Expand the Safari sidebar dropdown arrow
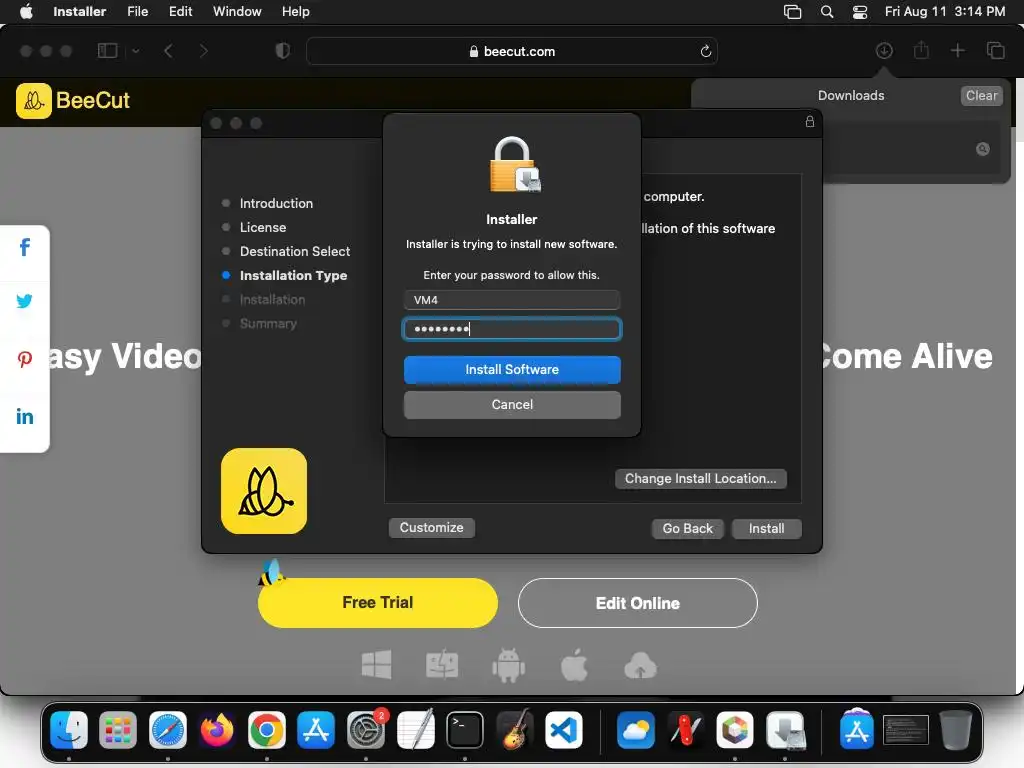 click(136, 51)
